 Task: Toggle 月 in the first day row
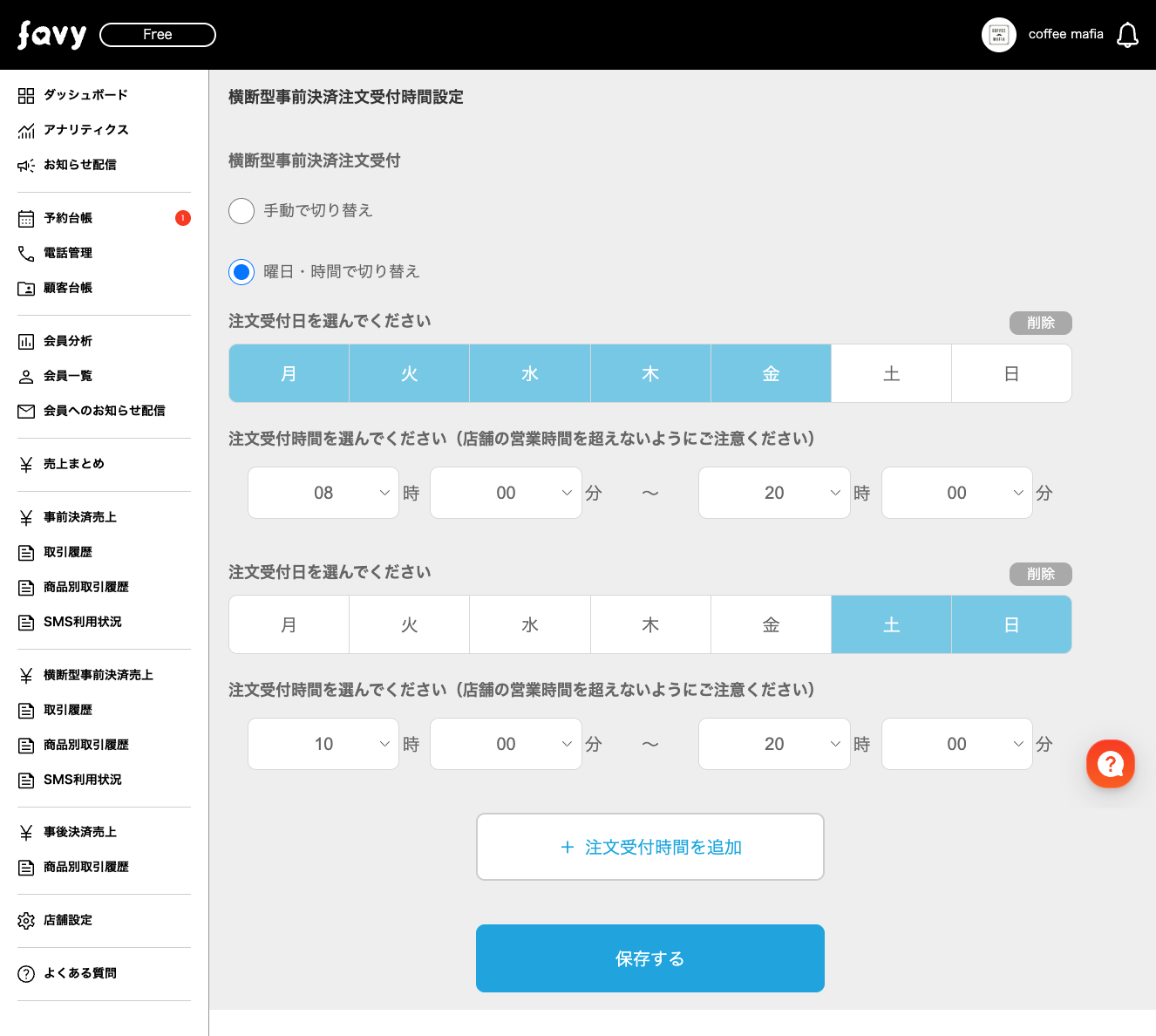(289, 373)
